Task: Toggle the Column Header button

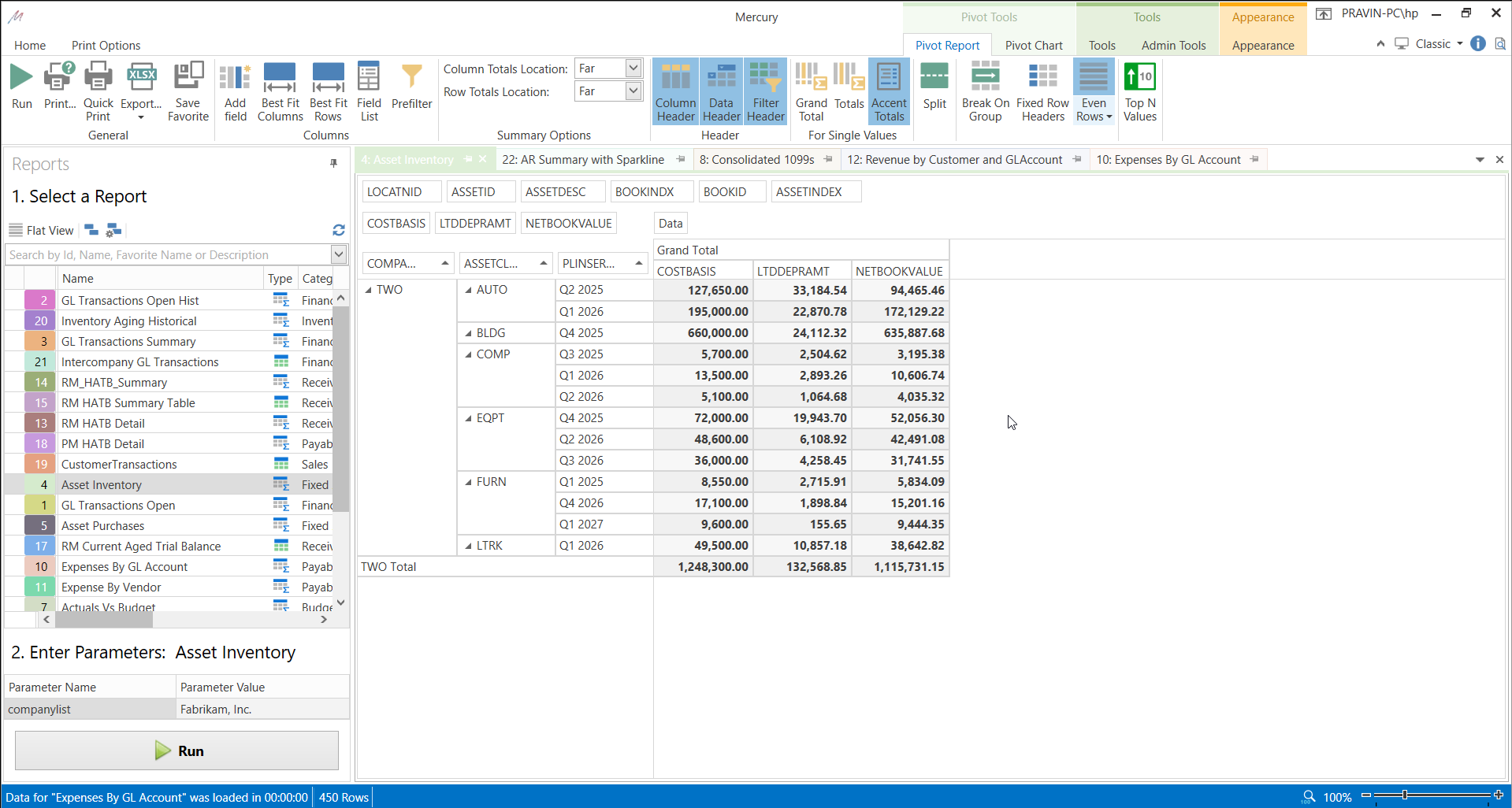Action: [x=675, y=91]
